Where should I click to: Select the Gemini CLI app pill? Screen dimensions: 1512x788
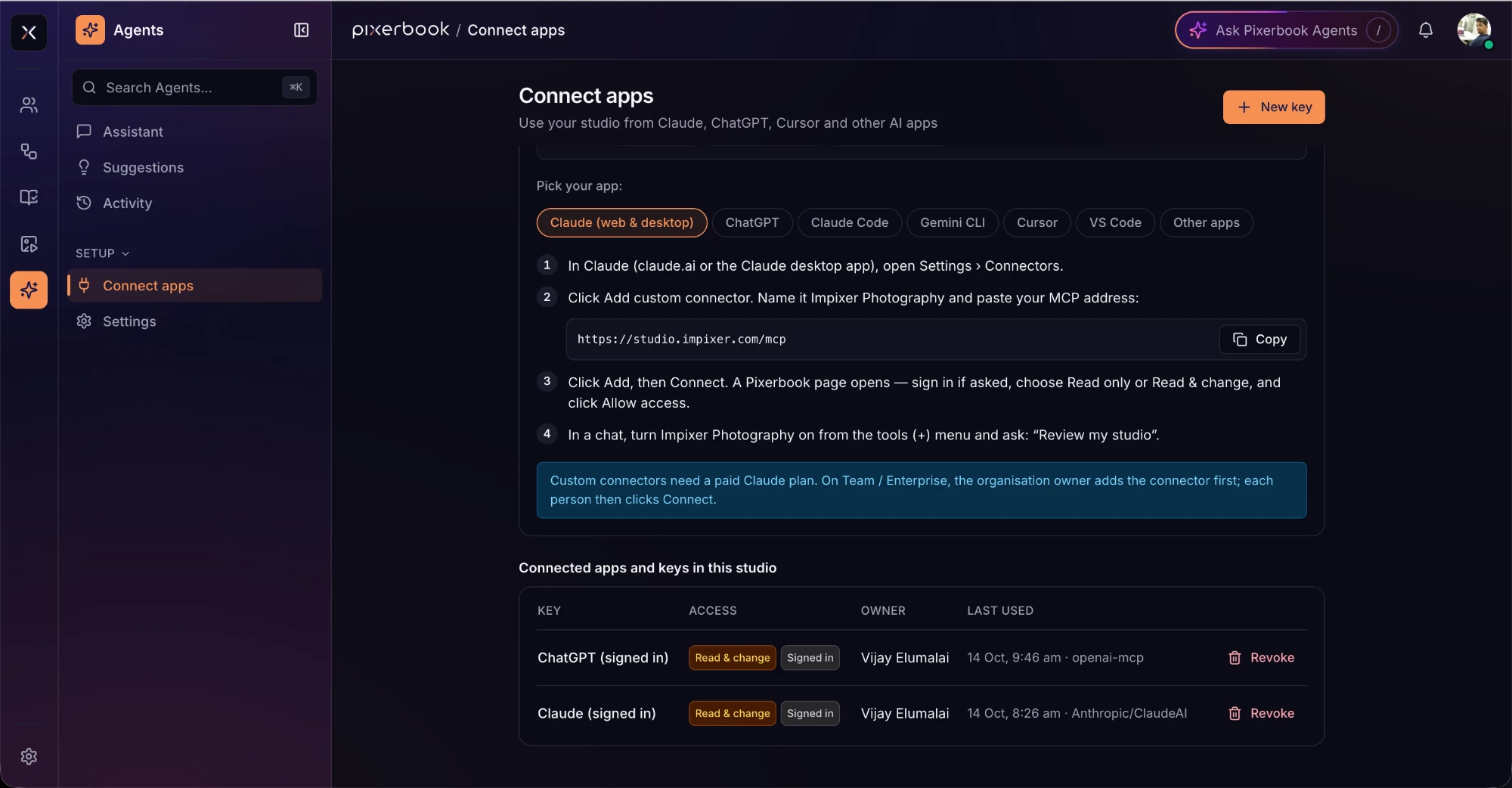click(x=953, y=222)
